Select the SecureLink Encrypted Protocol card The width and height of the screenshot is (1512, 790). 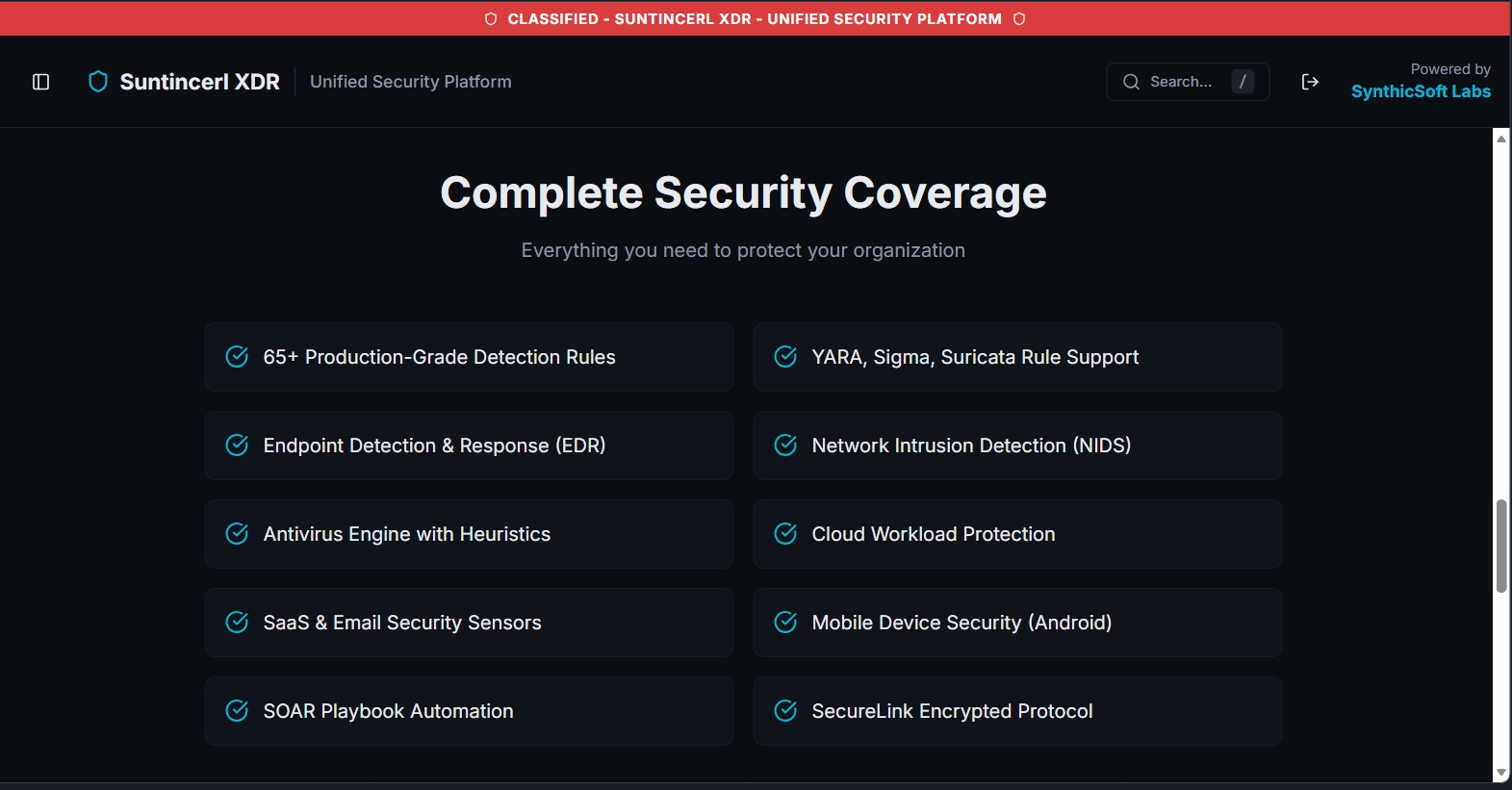coord(1017,711)
